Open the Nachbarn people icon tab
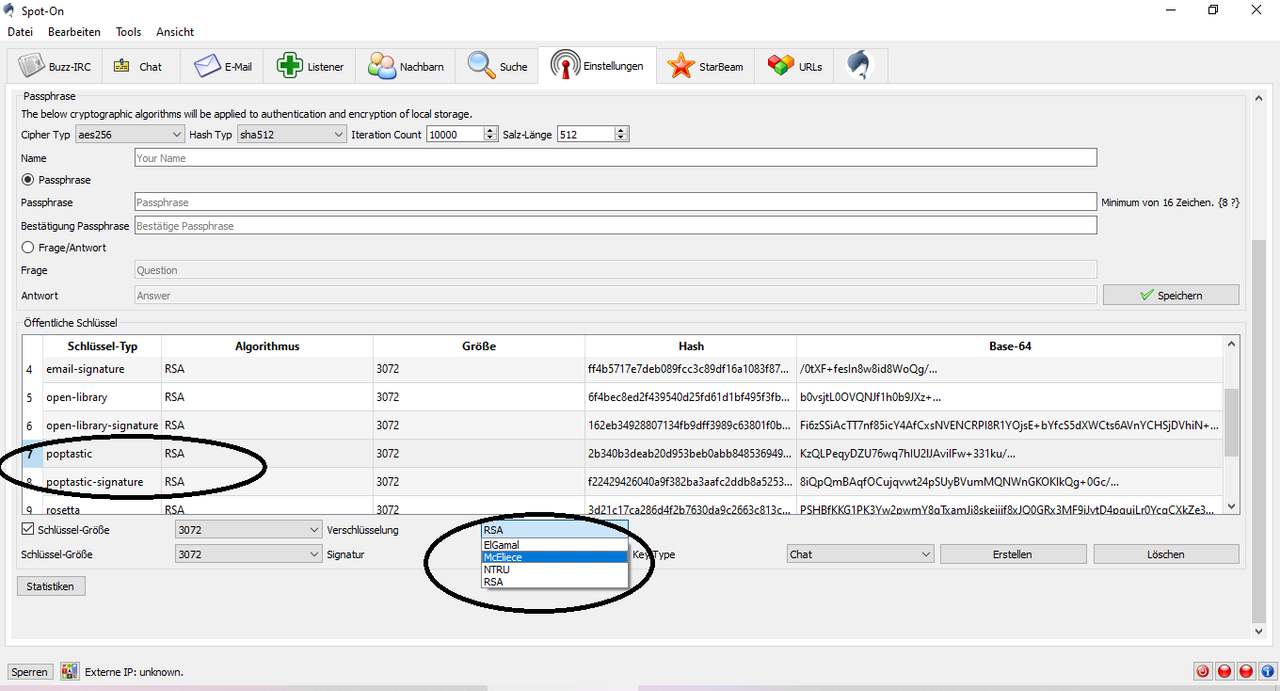 (x=406, y=66)
